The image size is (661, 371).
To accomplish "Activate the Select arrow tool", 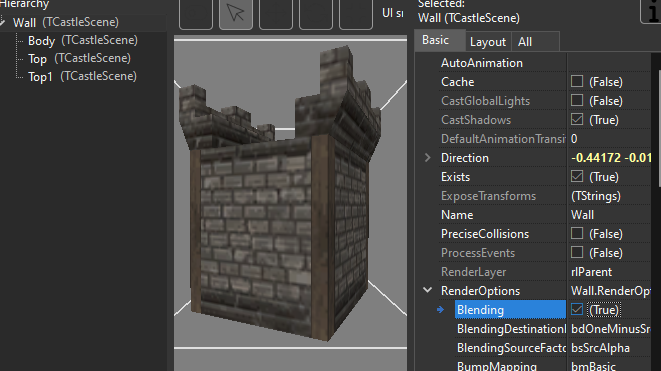I will click(x=236, y=14).
